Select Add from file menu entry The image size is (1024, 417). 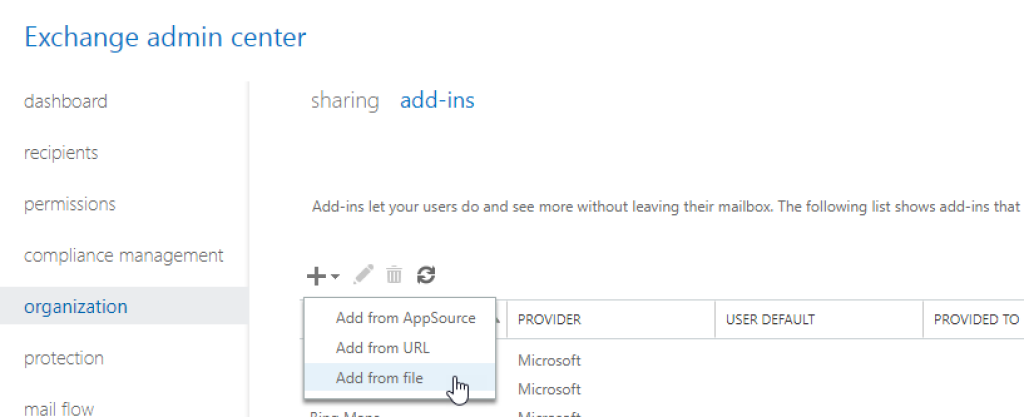tap(379, 377)
